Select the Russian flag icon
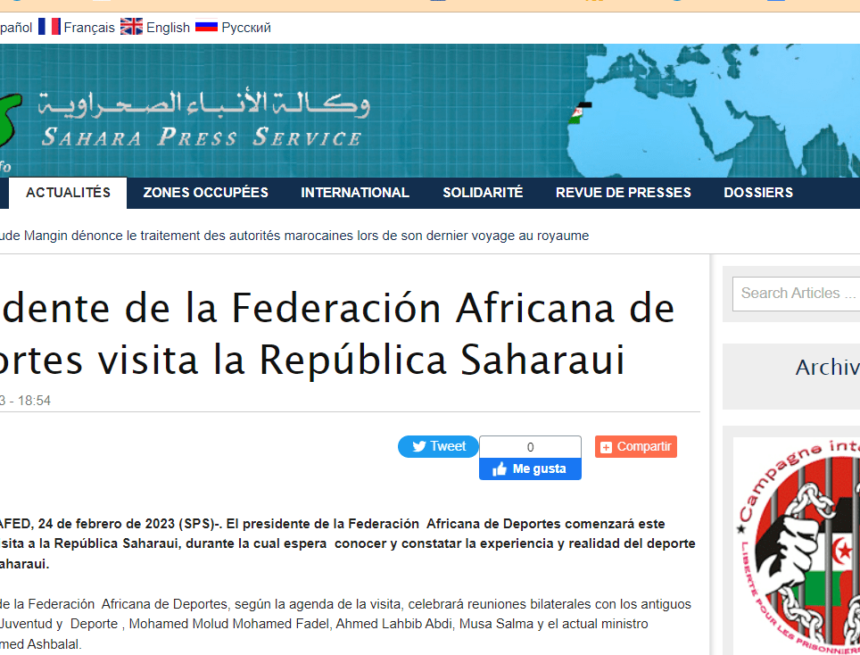The image size is (860, 655). point(206,28)
